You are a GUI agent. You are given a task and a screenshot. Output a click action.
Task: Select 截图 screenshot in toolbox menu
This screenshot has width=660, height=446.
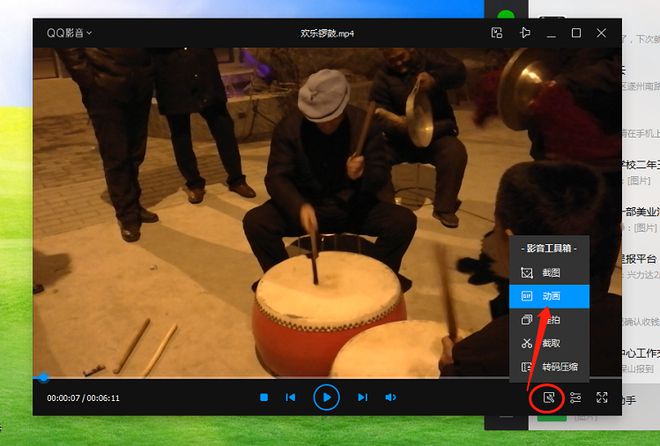pyautogui.click(x=549, y=273)
